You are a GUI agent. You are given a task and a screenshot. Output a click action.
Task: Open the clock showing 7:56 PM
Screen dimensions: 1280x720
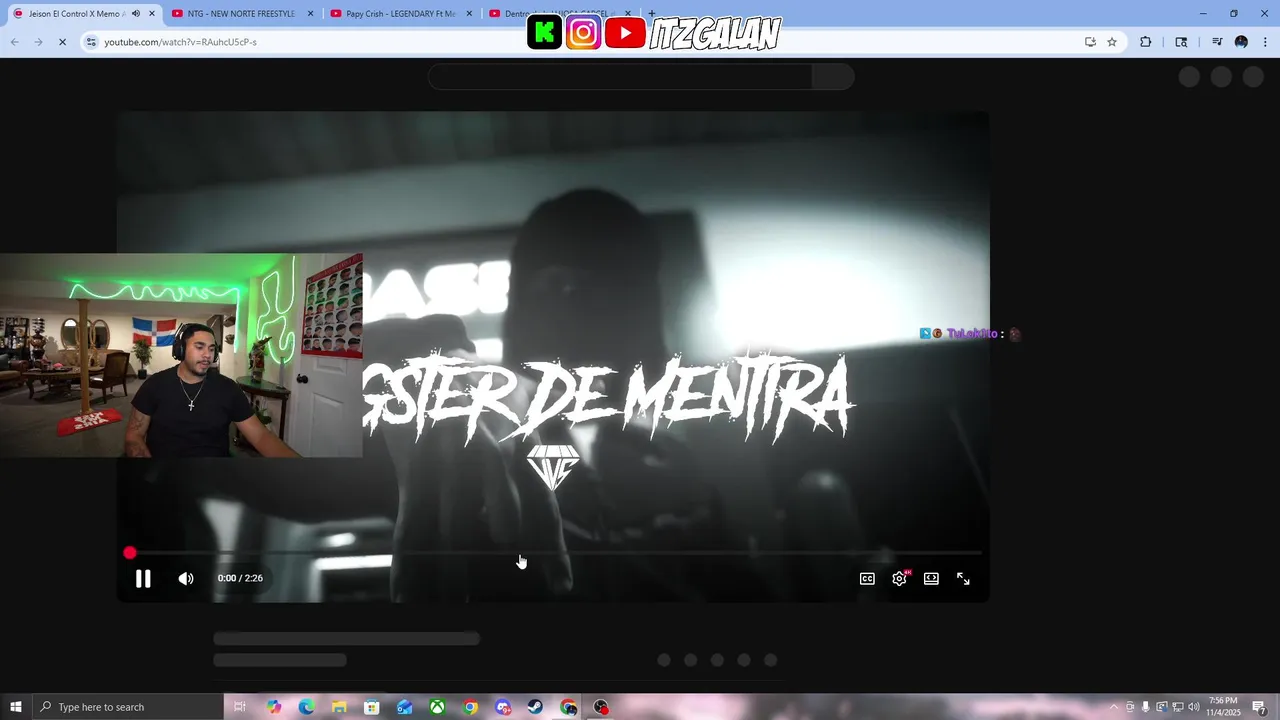coord(1224,707)
